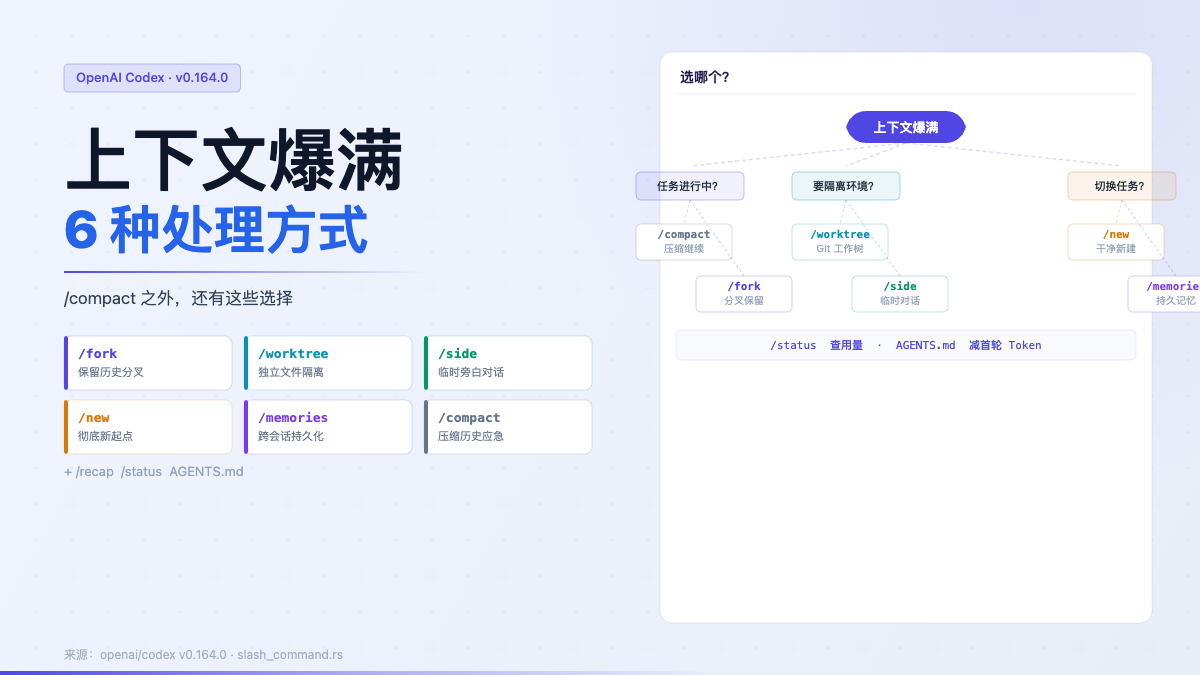1200x675 pixels.
Task: Select the 任务进行中? decision node
Action: click(690, 186)
